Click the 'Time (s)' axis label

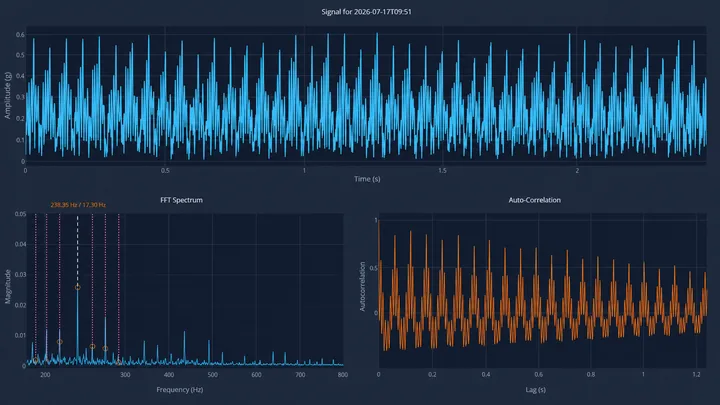[x=367, y=179]
